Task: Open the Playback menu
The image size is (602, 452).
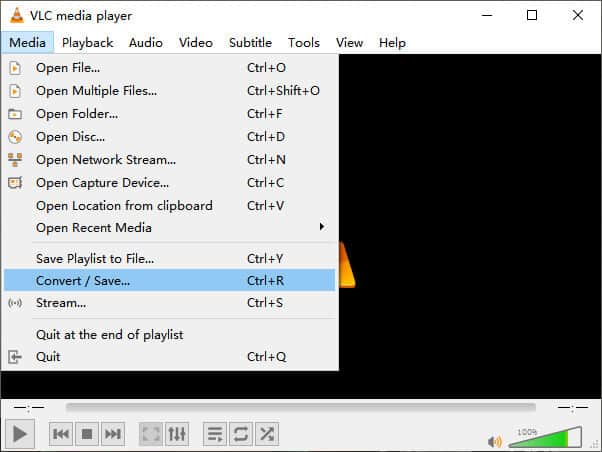Action: 88,43
